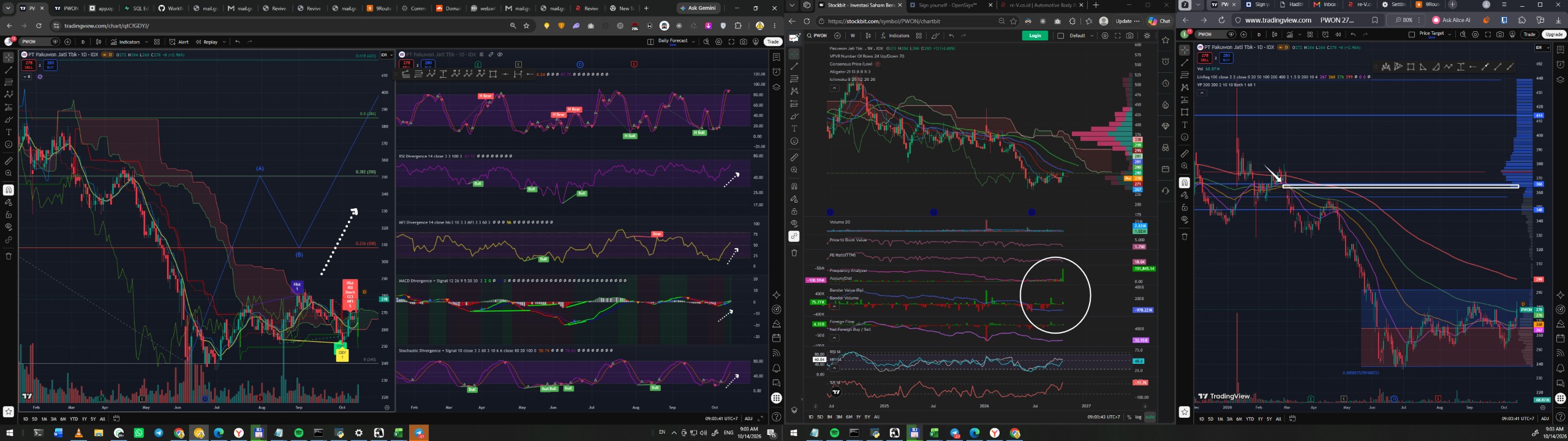The image size is (1568, 441).
Task: Open the Price Target layout dropdown
Action: point(1450,34)
